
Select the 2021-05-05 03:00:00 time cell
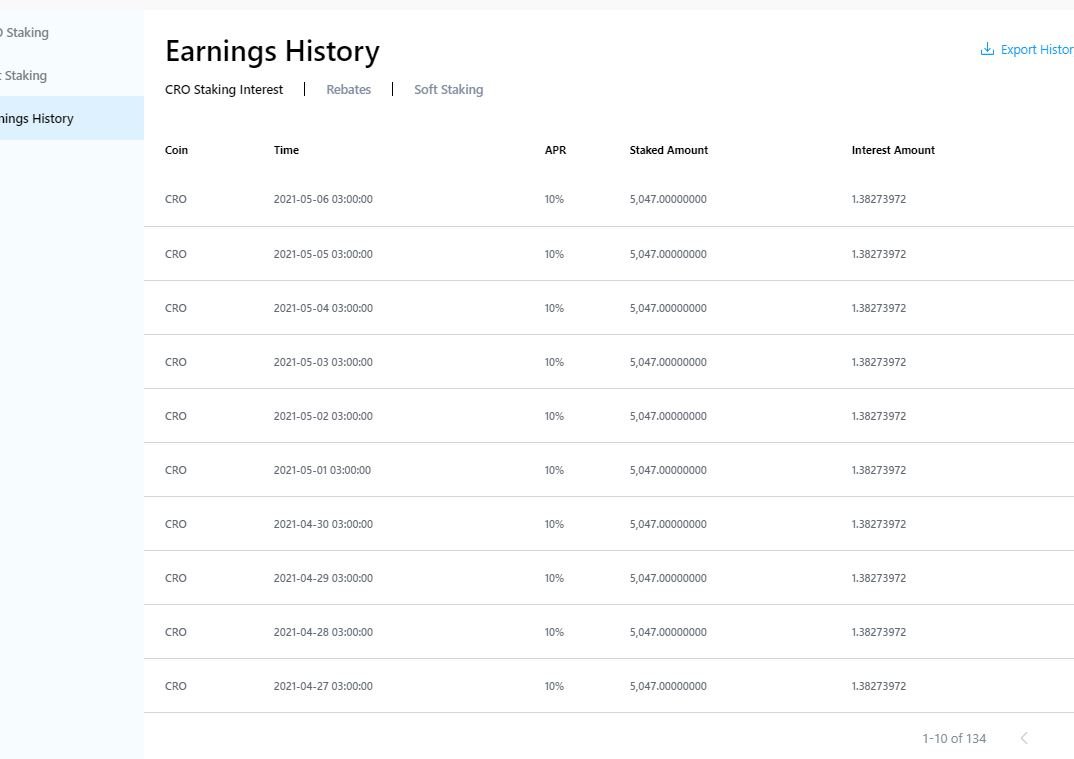tap(323, 254)
